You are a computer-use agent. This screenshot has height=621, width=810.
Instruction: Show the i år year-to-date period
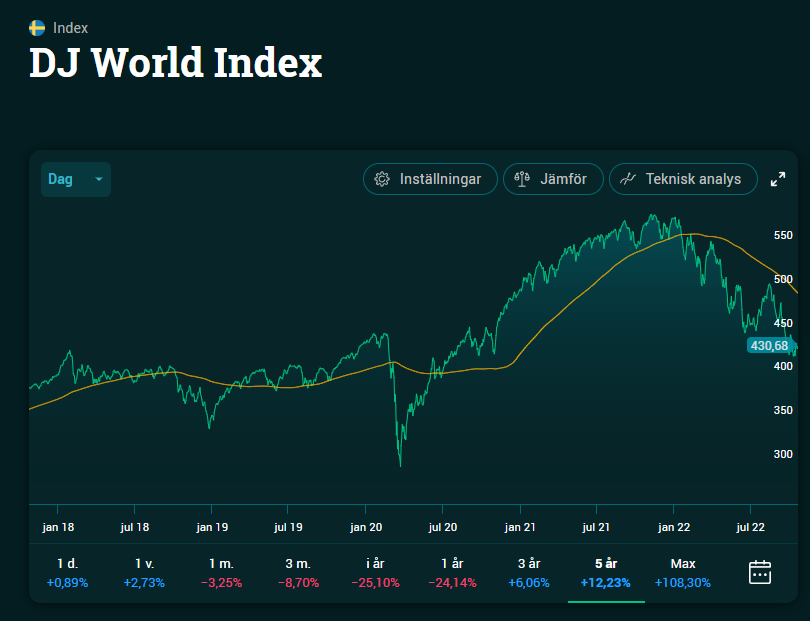[375, 573]
